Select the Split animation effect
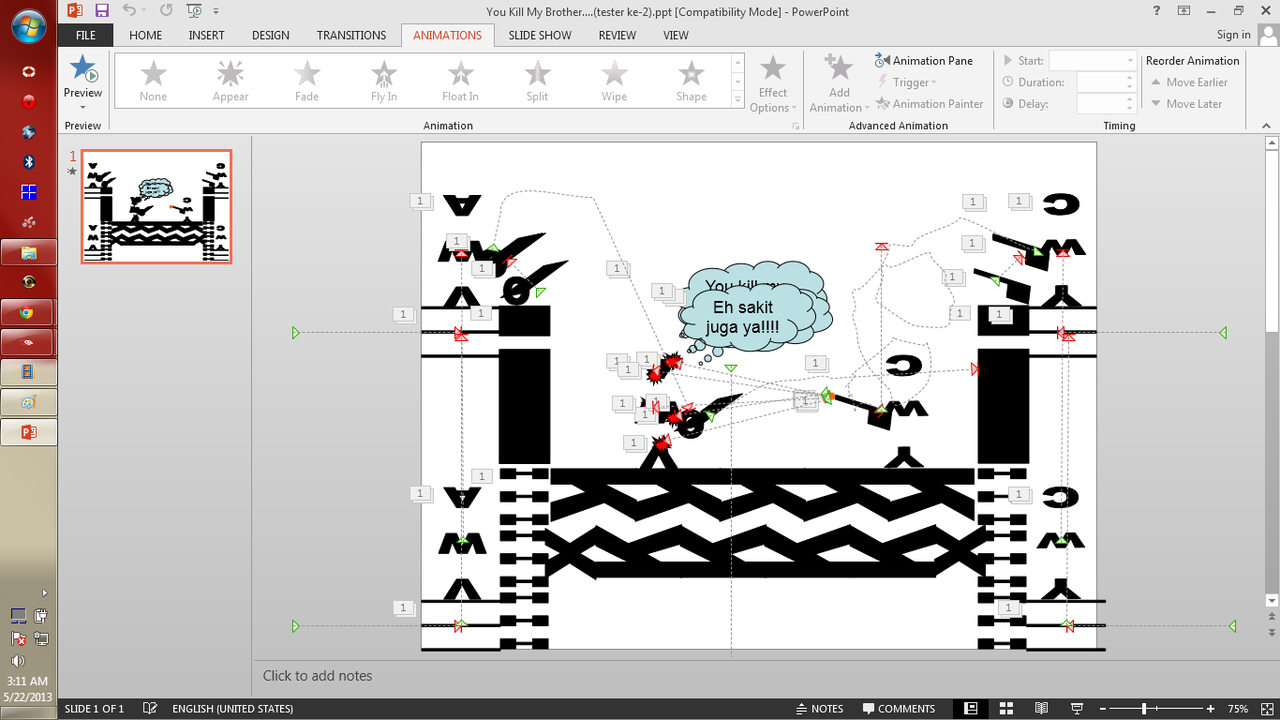The image size is (1280, 720). [x=537, y=80]
